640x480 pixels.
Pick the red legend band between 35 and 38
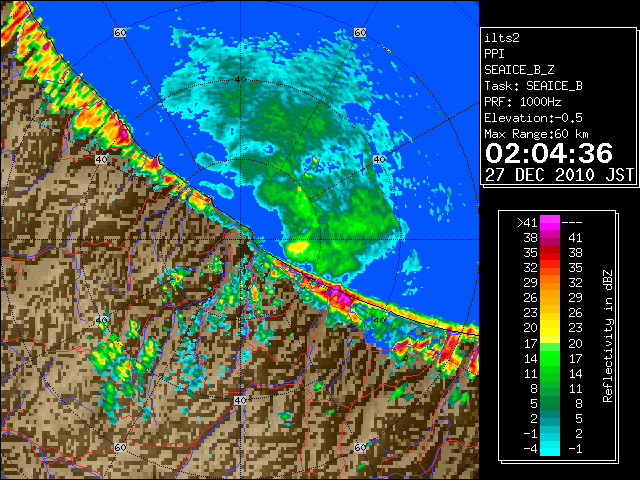pyautogui.click(x=550, y=253)
